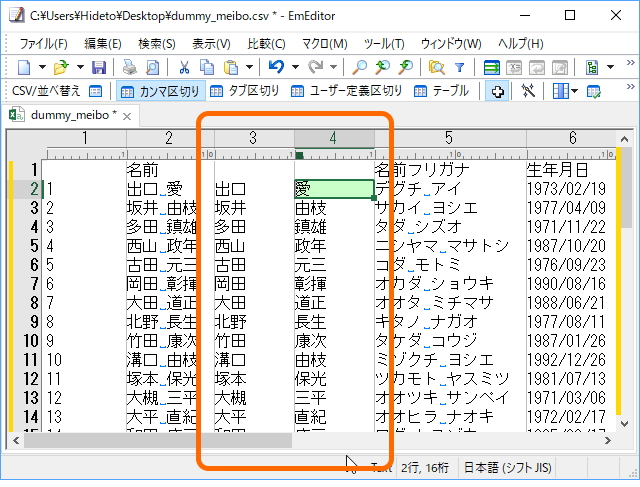Click the column layout icon
640x487 pixels.
point(560,91)
